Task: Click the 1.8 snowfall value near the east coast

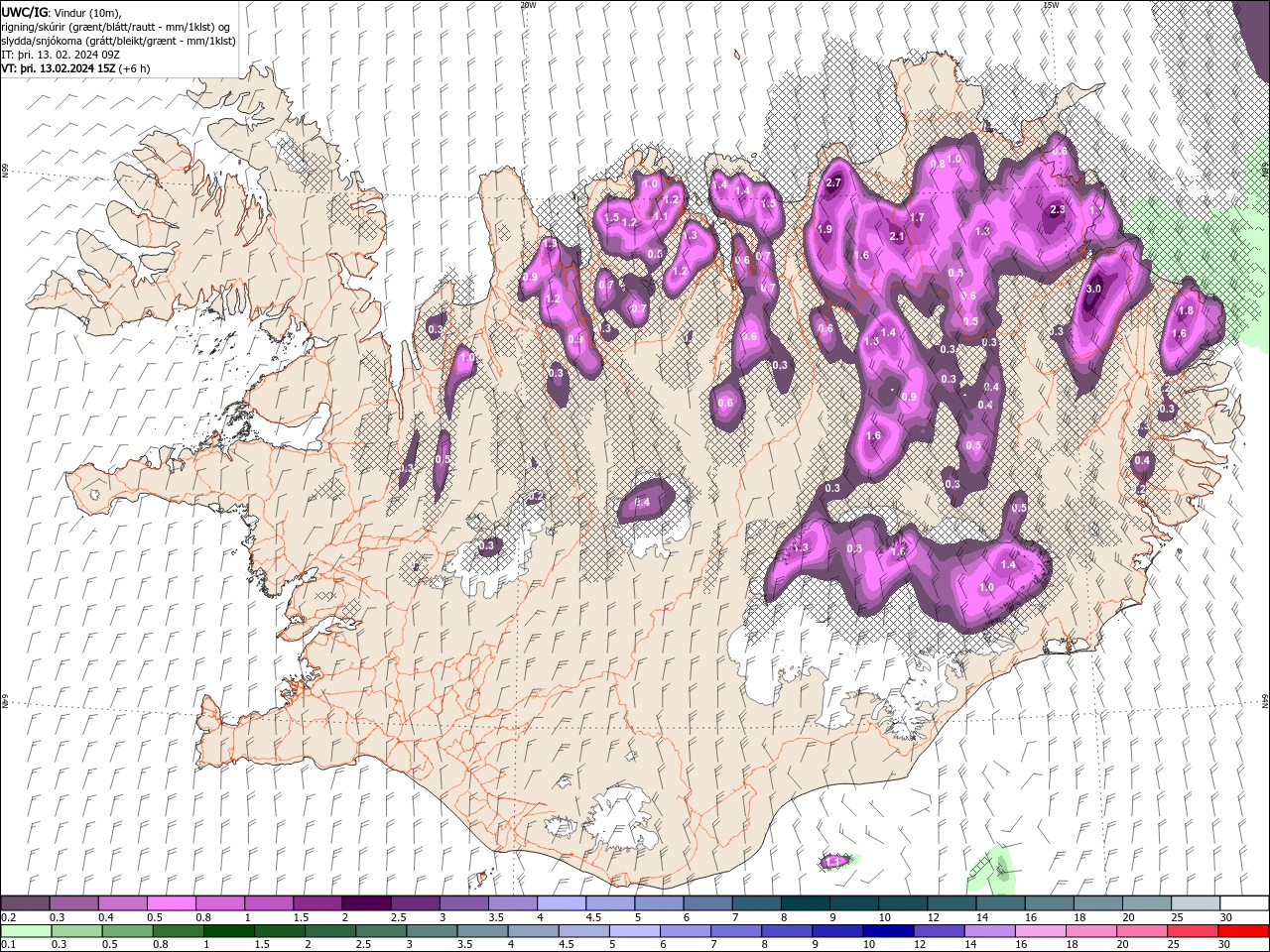Action: click(x=1185, y=310)
